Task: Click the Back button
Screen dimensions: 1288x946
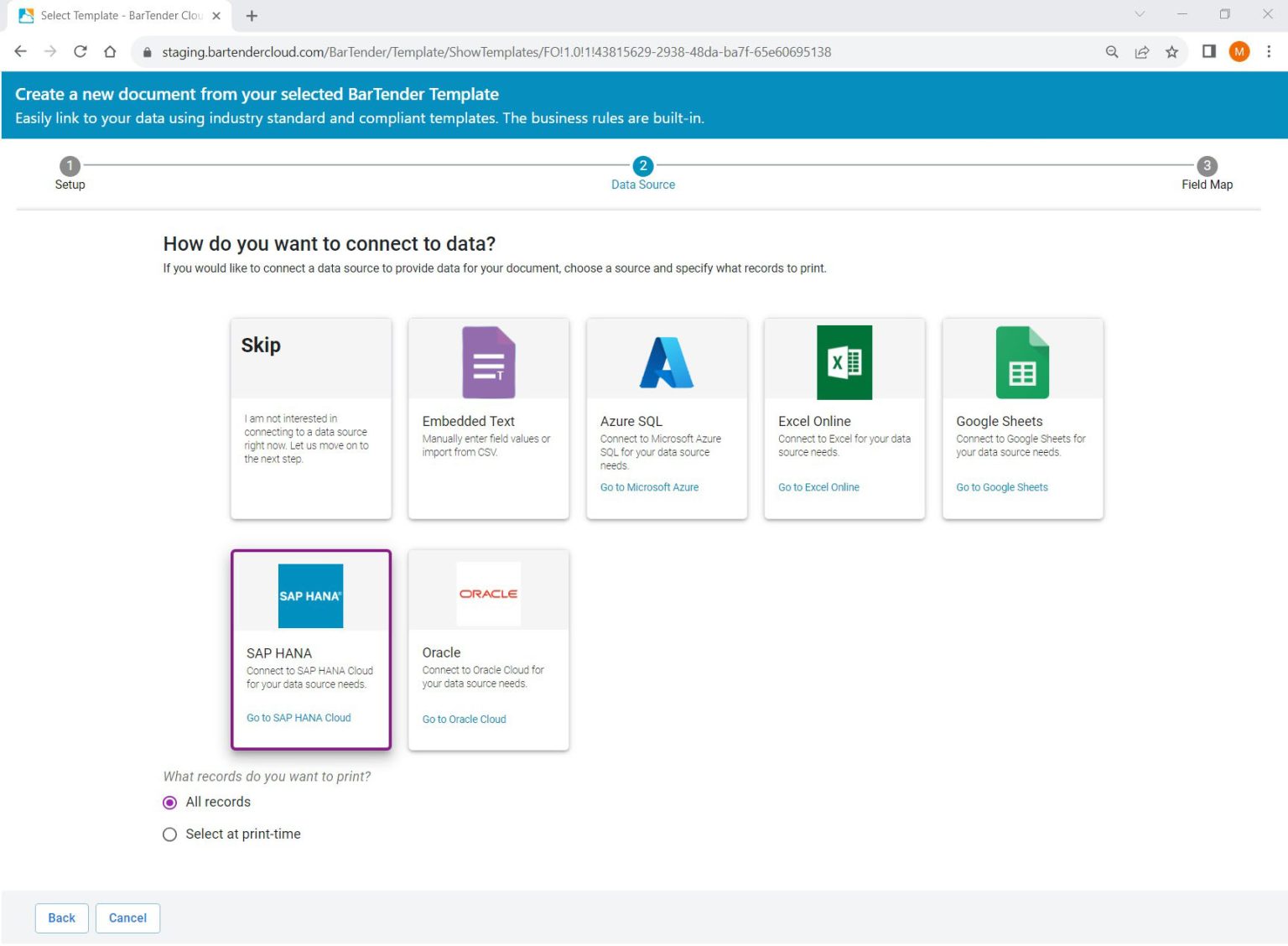Action: point(61,918)
